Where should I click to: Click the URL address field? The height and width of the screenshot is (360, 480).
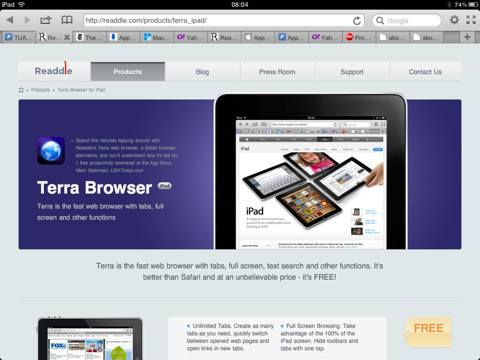click(x=224, y=20)
